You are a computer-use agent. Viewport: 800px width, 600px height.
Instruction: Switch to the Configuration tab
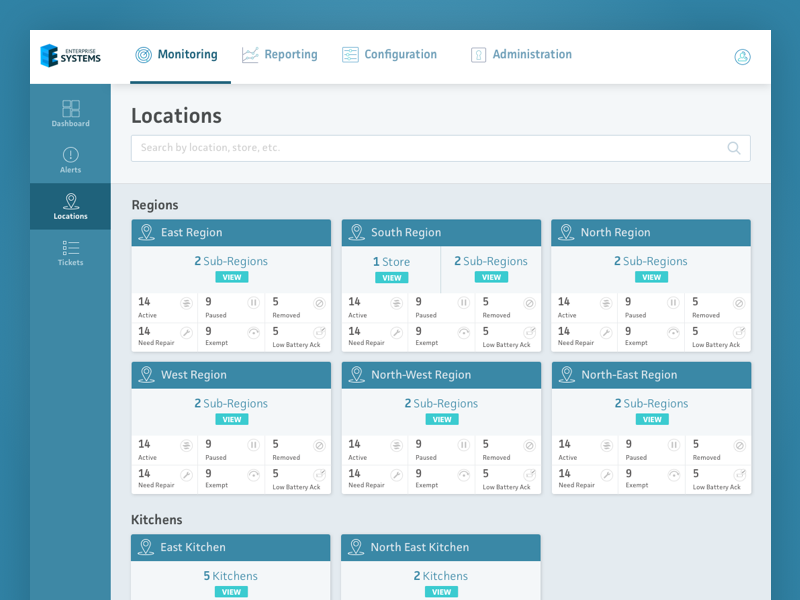pos(389,55)
